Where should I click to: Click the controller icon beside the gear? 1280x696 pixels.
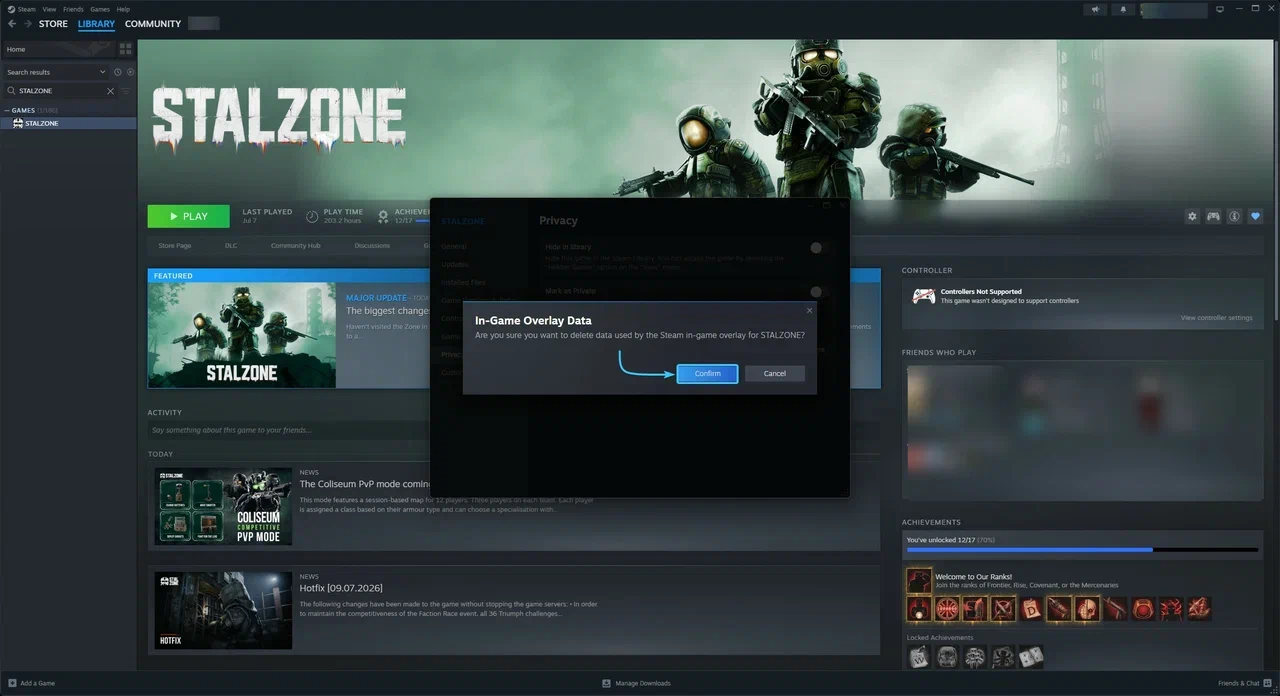1213,216
